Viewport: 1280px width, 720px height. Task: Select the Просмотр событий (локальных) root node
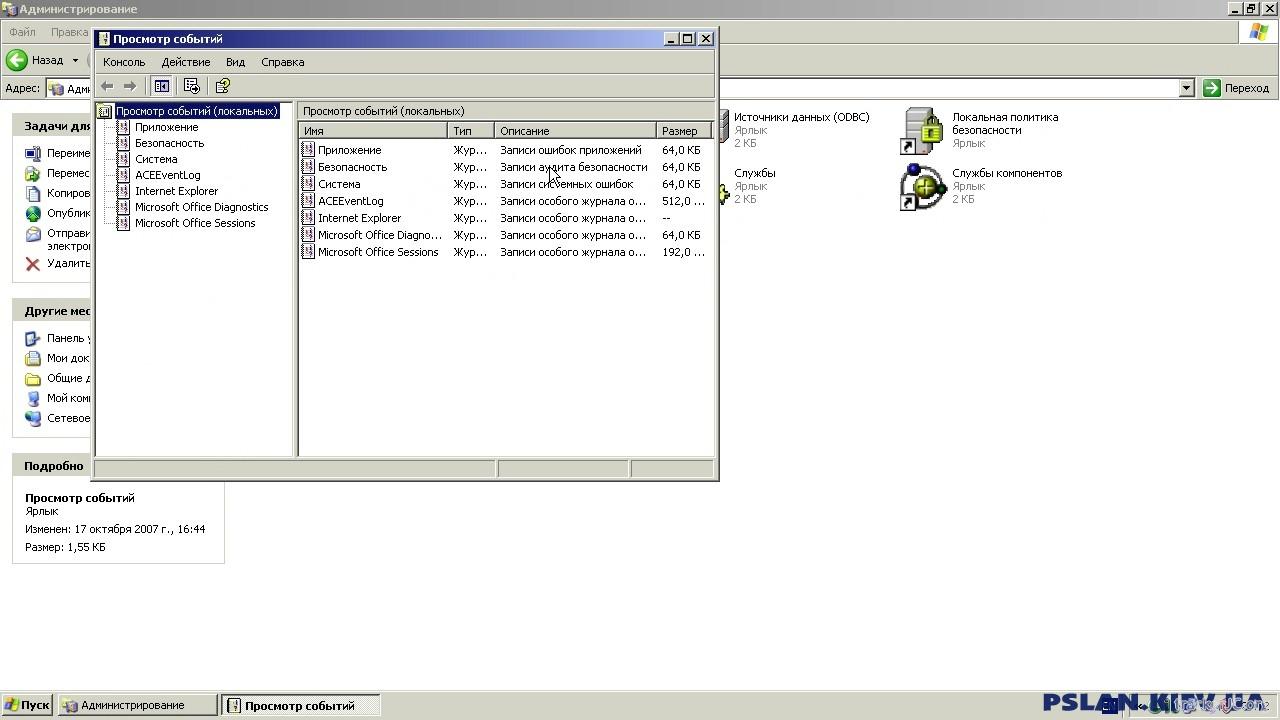[196, 111]
